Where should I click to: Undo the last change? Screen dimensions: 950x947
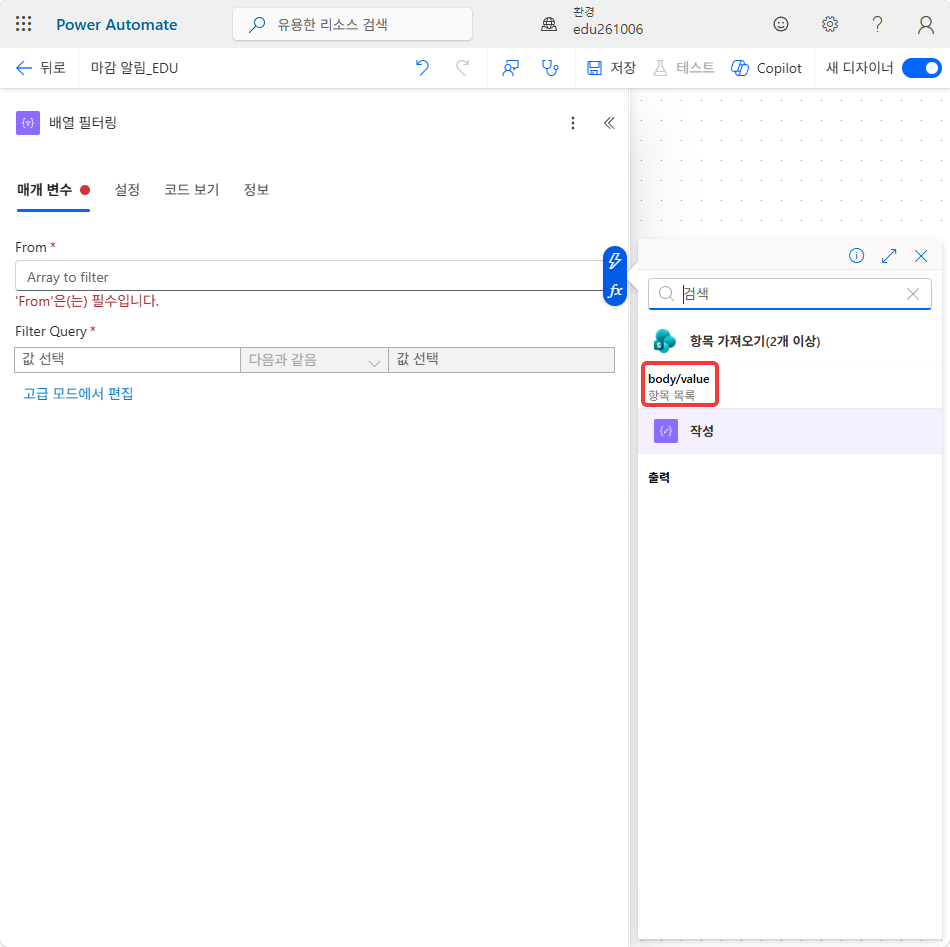[422, 68]
